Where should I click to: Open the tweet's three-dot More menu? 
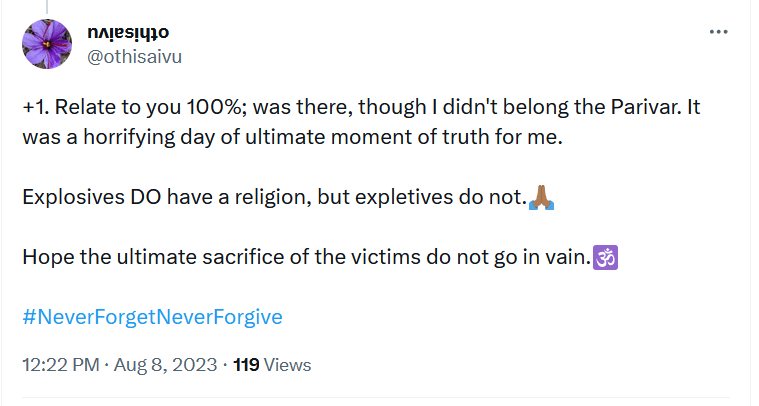pyautogui.click(x=719, y=32)
